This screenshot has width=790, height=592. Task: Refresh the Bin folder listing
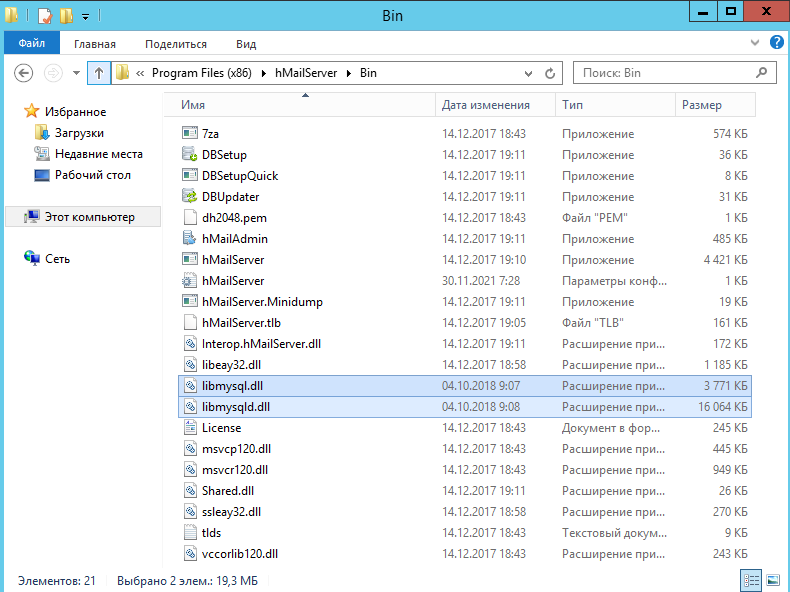pos(550,74)
